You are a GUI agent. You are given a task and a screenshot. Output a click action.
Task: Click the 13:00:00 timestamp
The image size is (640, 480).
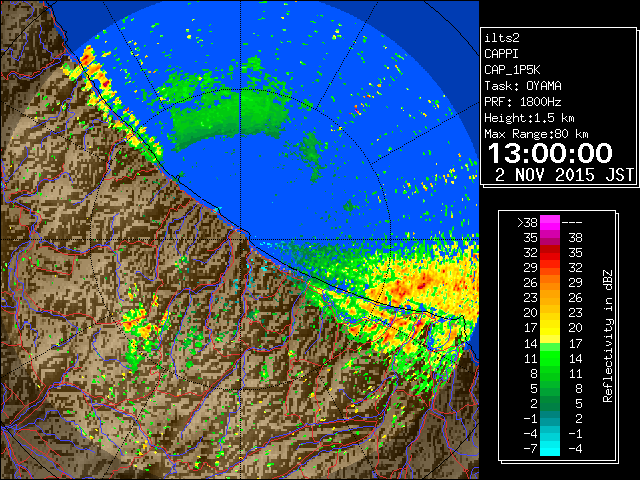pos(550,153)
